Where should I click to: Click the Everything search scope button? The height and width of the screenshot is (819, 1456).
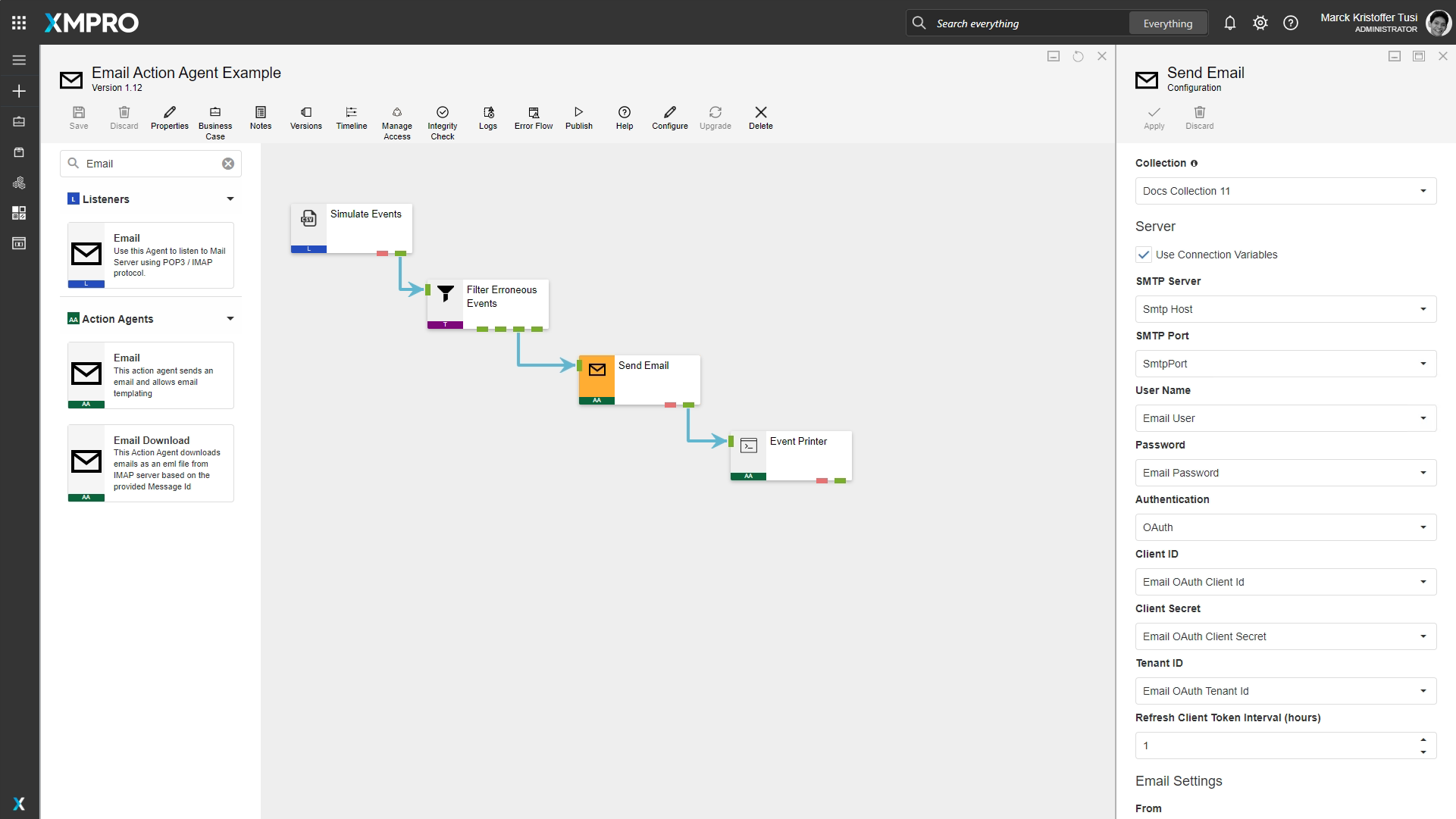pos(1167,23)
